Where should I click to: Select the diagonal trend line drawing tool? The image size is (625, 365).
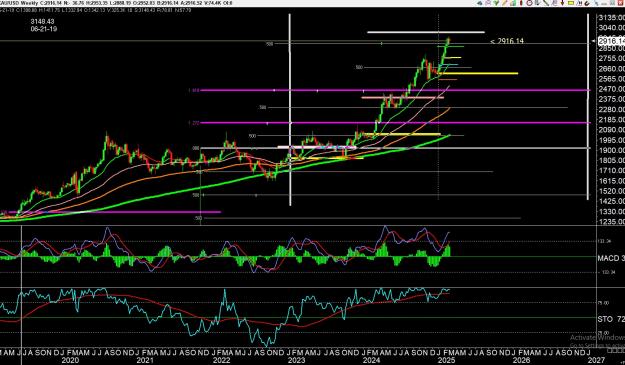(x=546, y=3)
